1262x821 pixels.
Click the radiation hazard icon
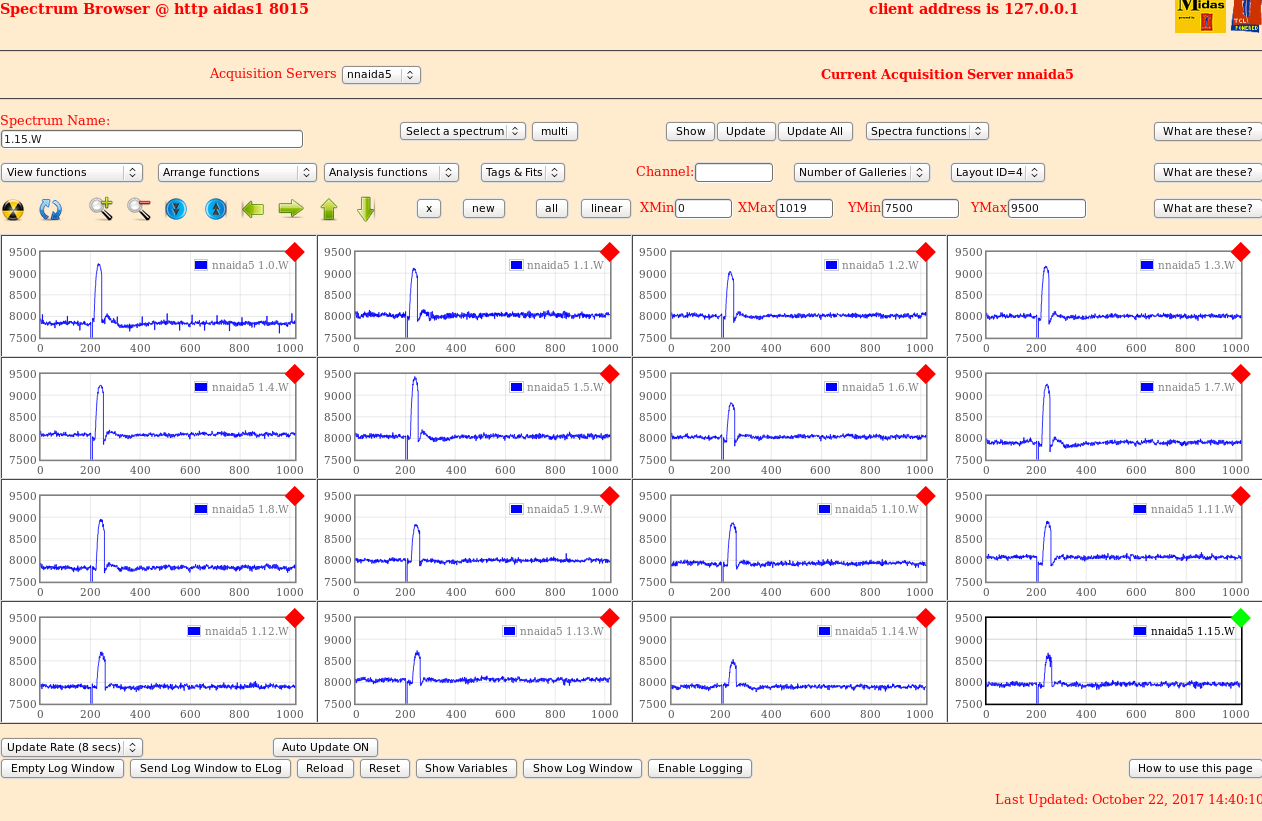pos(13,210)
